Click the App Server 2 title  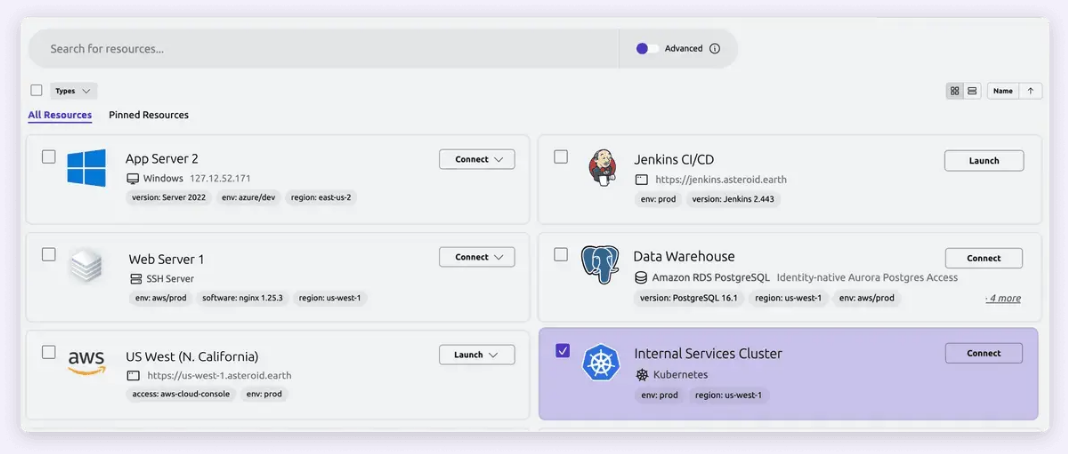(161, 159)
